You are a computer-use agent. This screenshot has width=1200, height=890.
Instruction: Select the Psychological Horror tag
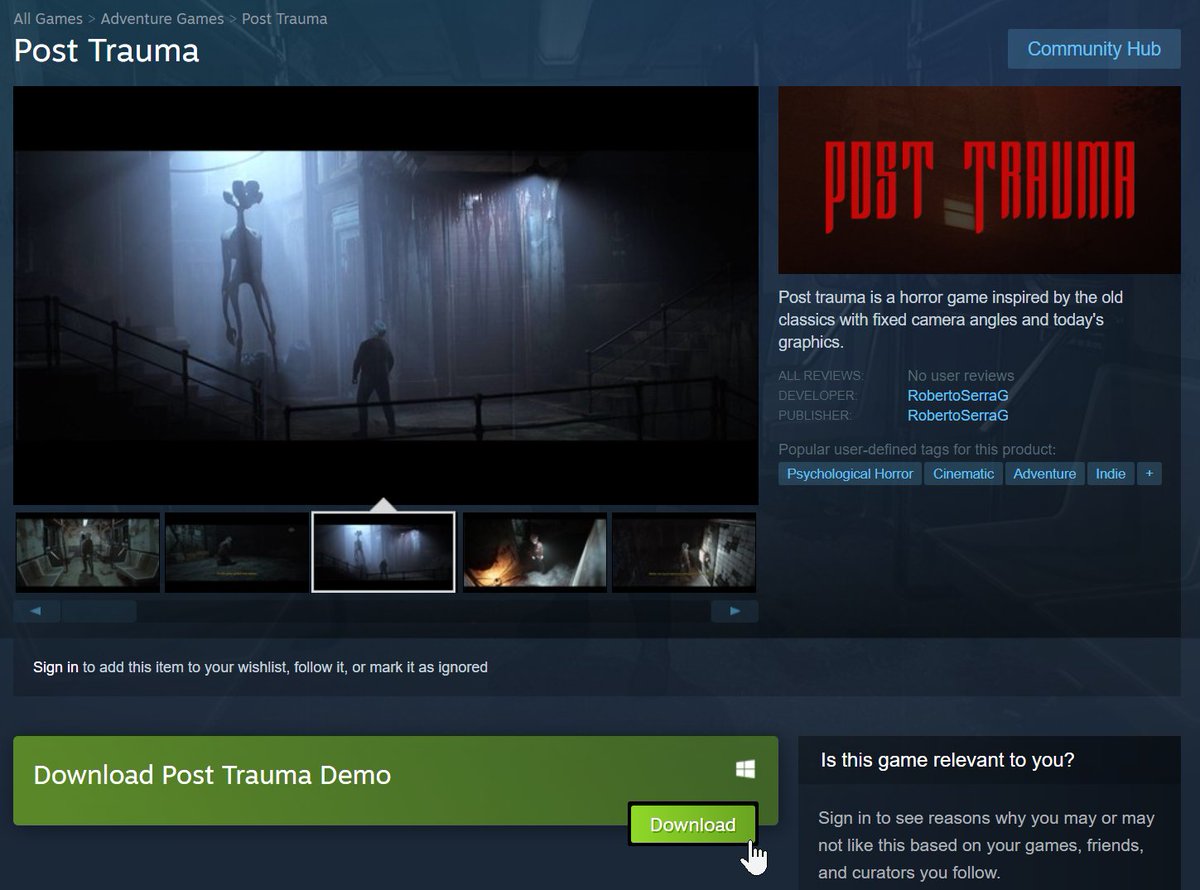850,474
